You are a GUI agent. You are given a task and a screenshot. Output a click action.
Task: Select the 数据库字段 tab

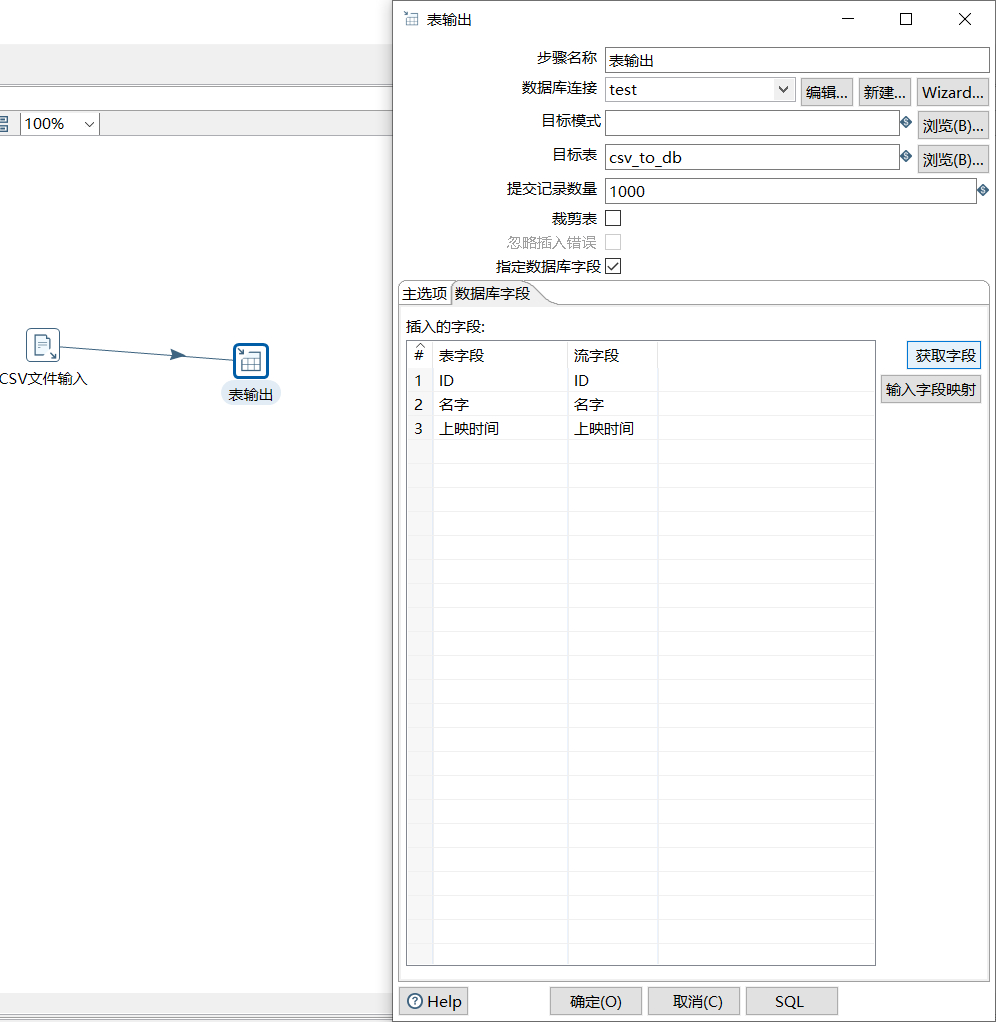pyautogui.click(x=492, y=294)
